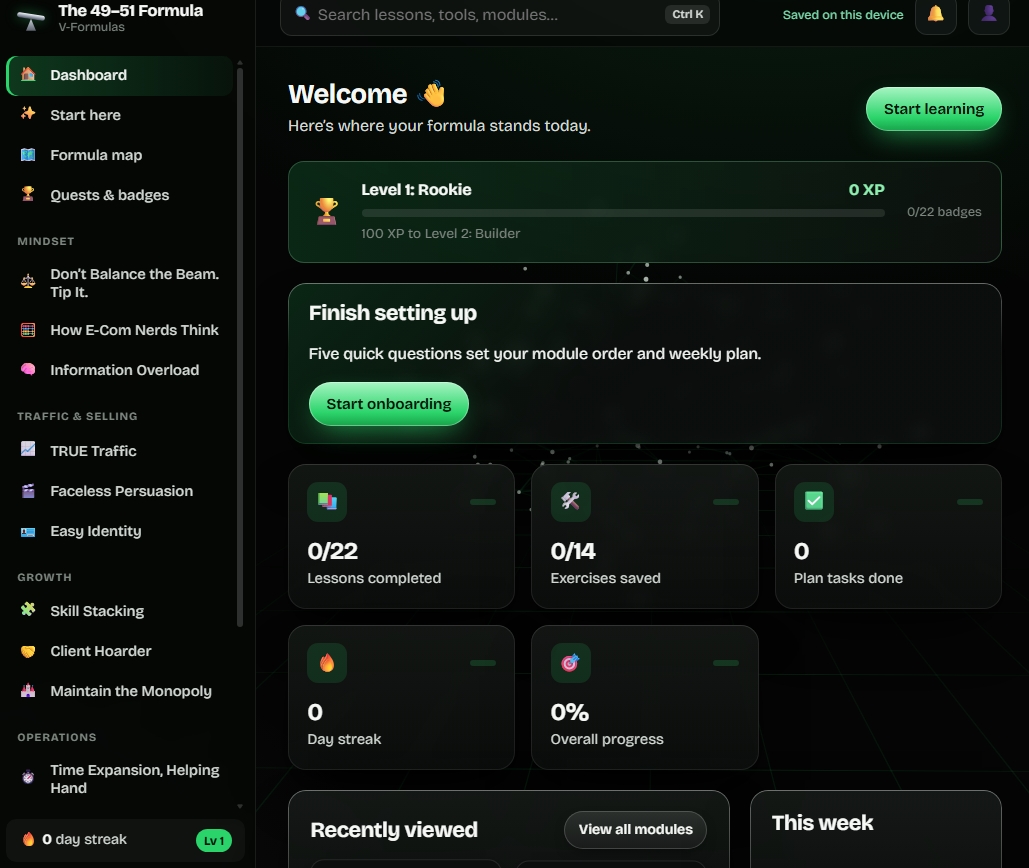Click the telescope logo of The 49–51 Formula
Image resolution: width=1029 pixels, height=868 pixels.
[x=30, y=21]
